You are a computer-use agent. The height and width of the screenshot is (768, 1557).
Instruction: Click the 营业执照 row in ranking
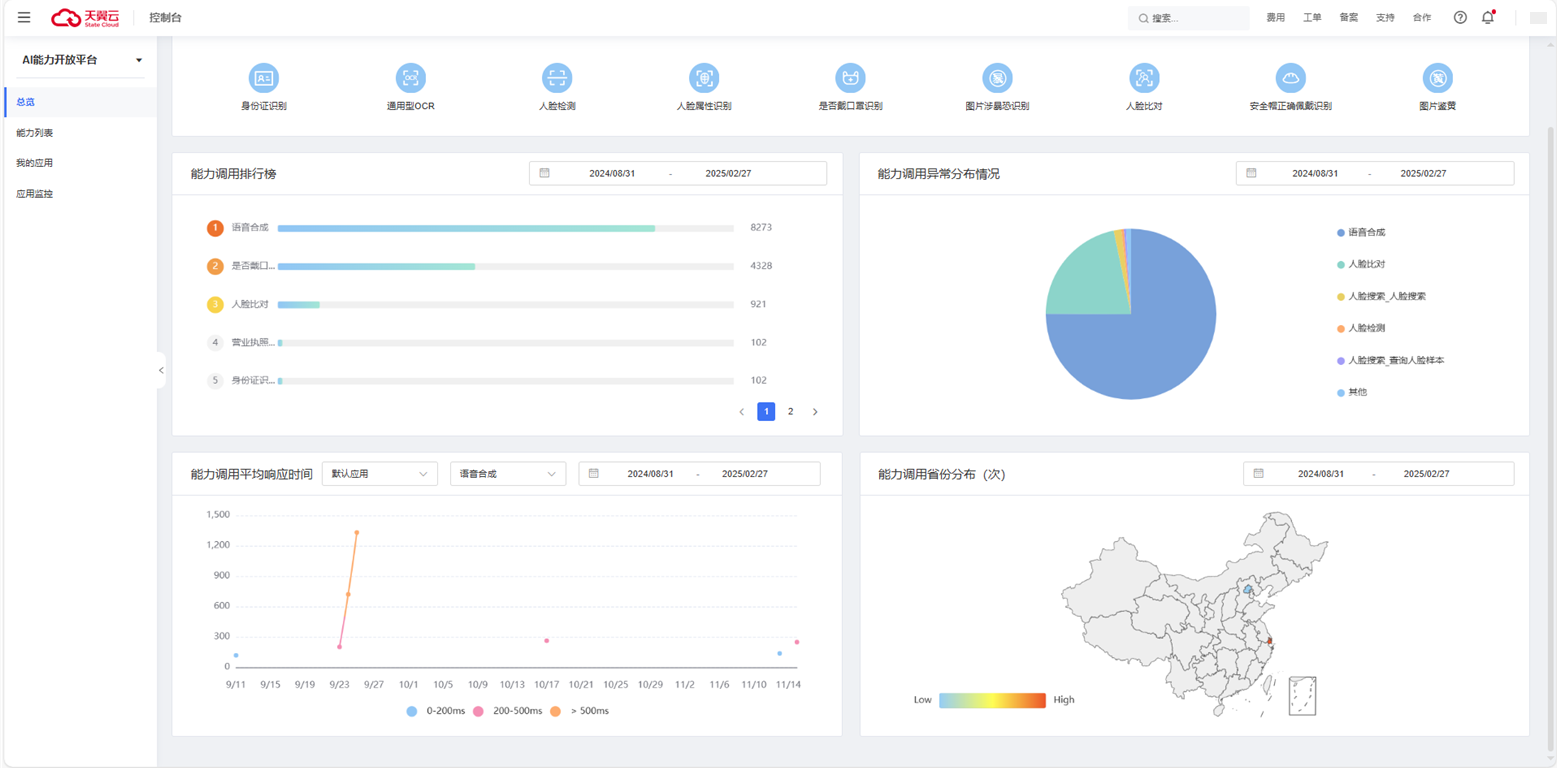click(490, 342)
